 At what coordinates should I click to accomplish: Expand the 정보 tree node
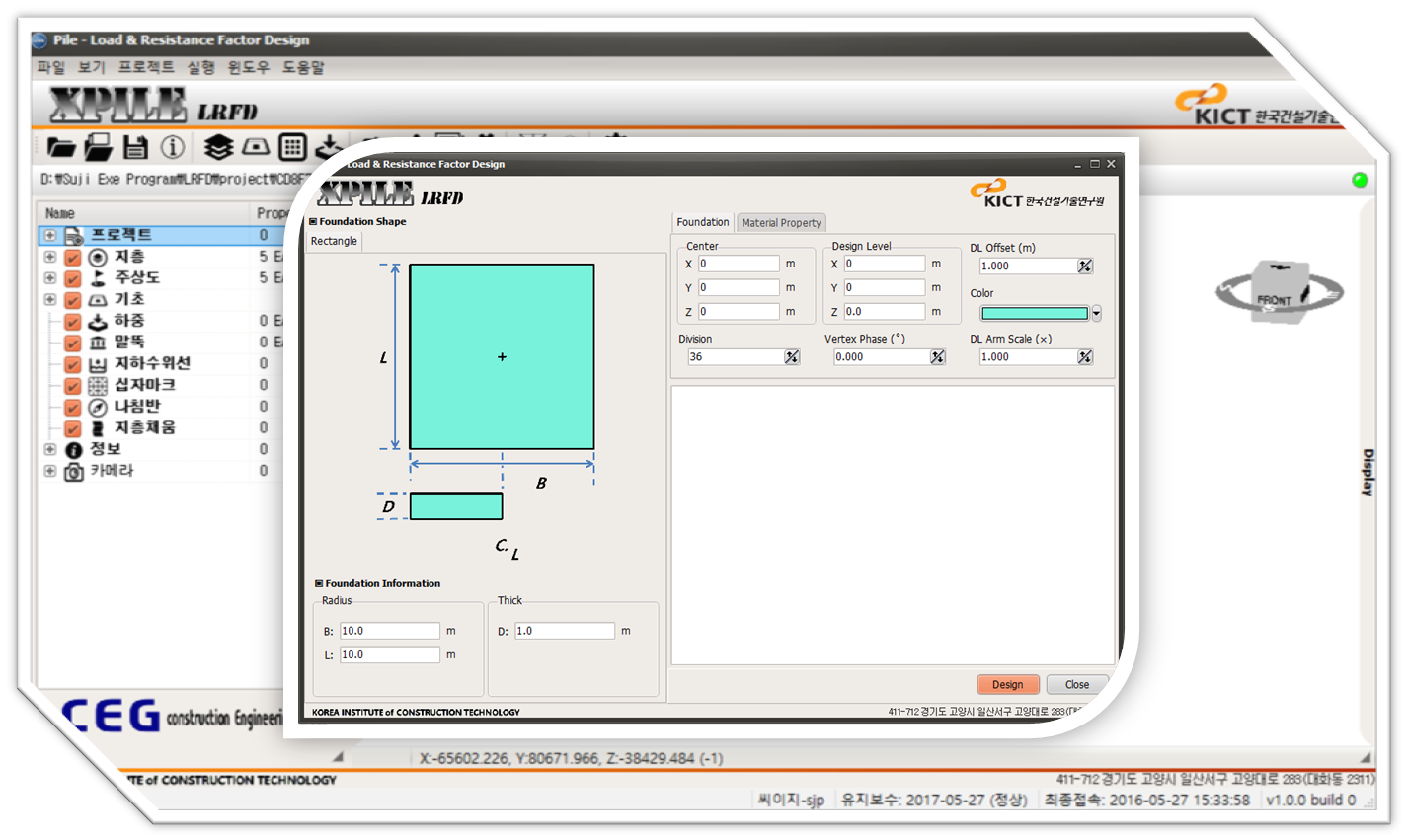(x=50, y=449)
